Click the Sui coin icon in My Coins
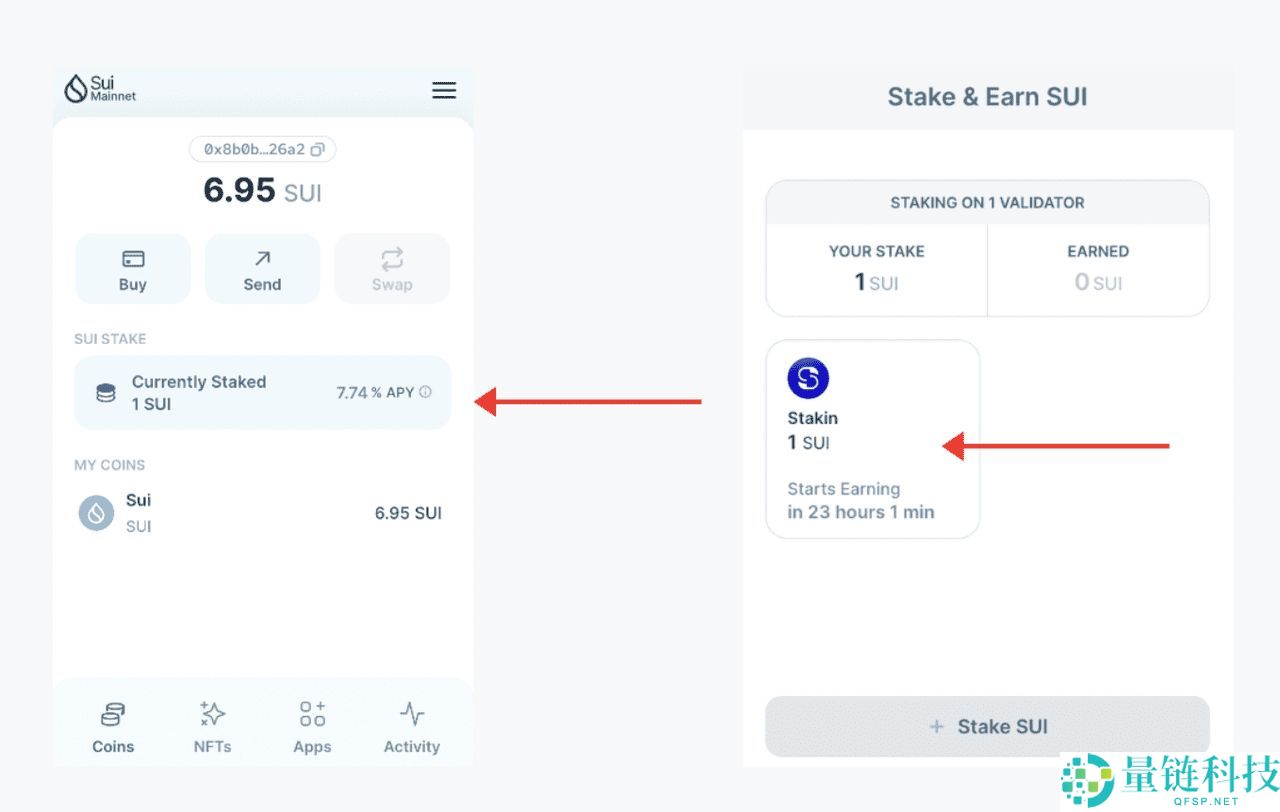1280x812 pixels. [x=97, y=513]
